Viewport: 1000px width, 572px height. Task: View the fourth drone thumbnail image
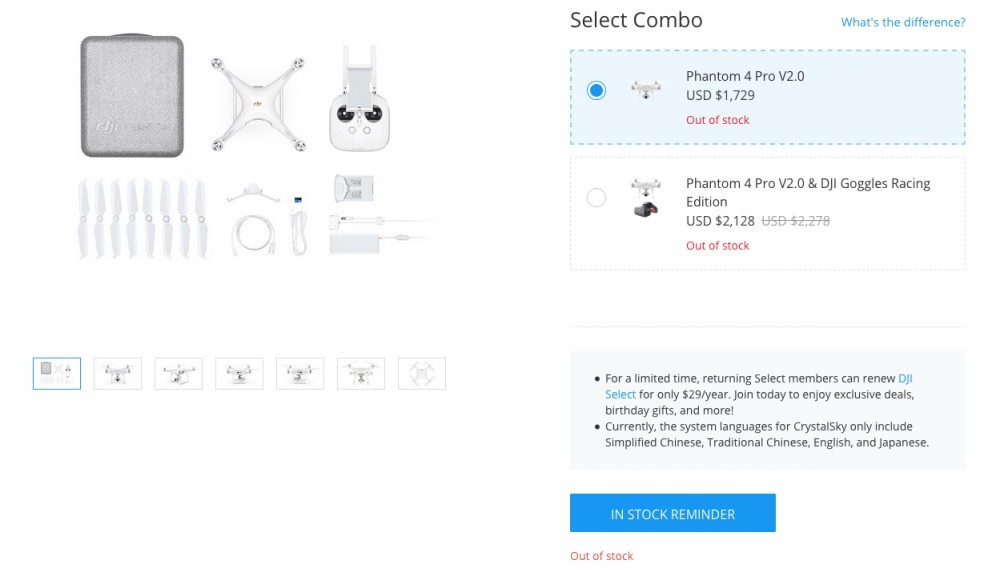239,374
